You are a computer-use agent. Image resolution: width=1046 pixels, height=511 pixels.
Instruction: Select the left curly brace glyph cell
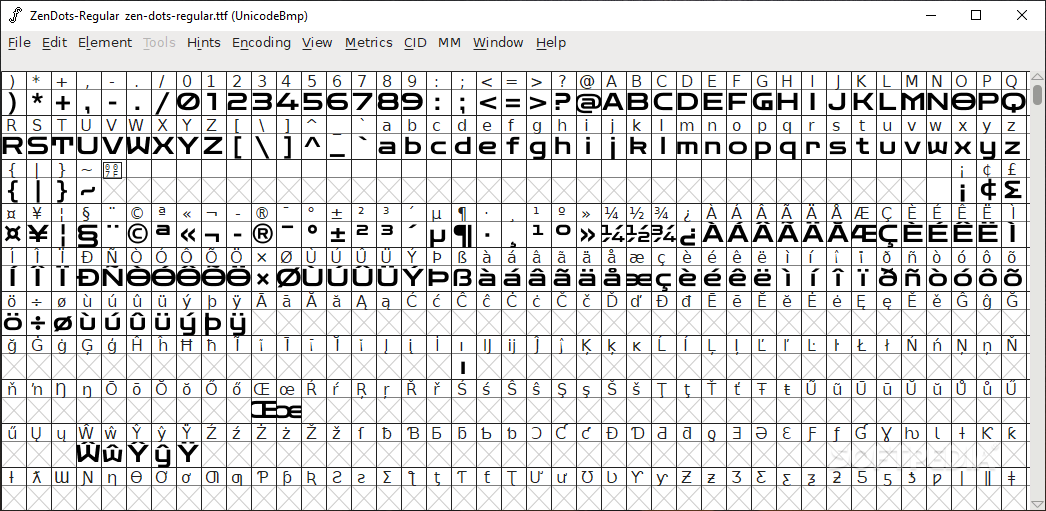[x=12, y=190]
